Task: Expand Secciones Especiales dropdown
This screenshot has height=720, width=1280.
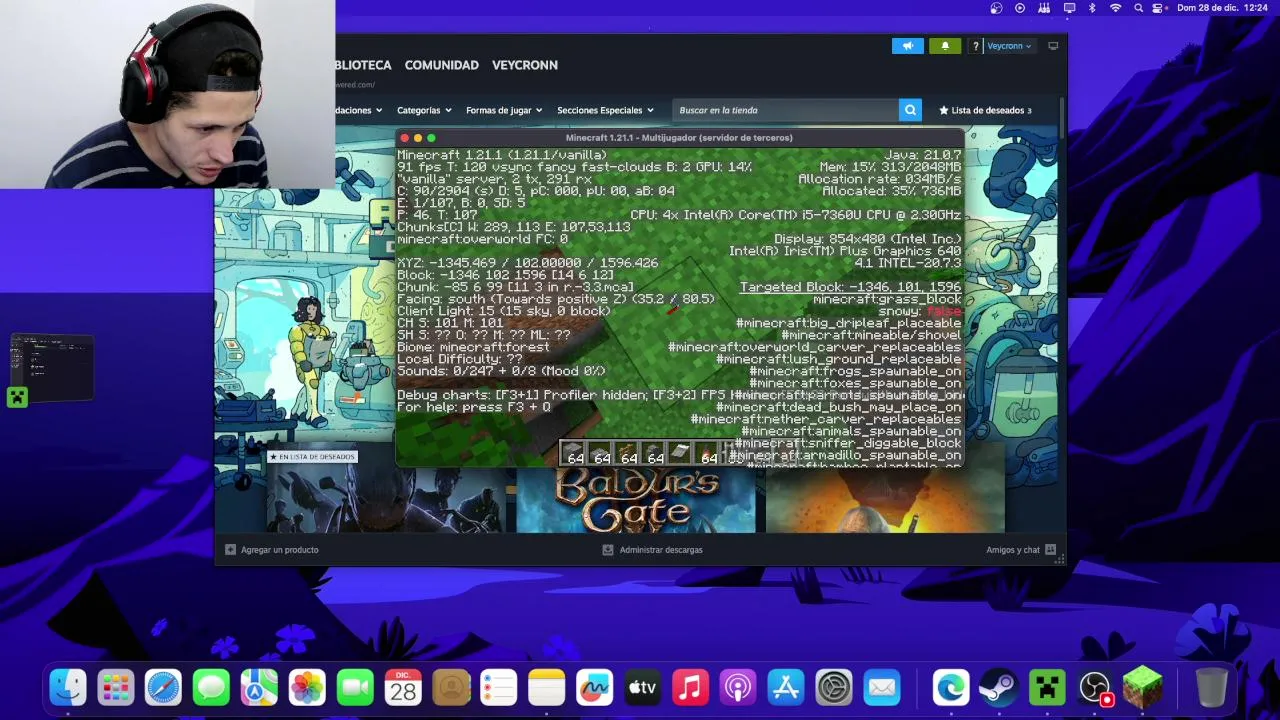Action: coord(605,110)
